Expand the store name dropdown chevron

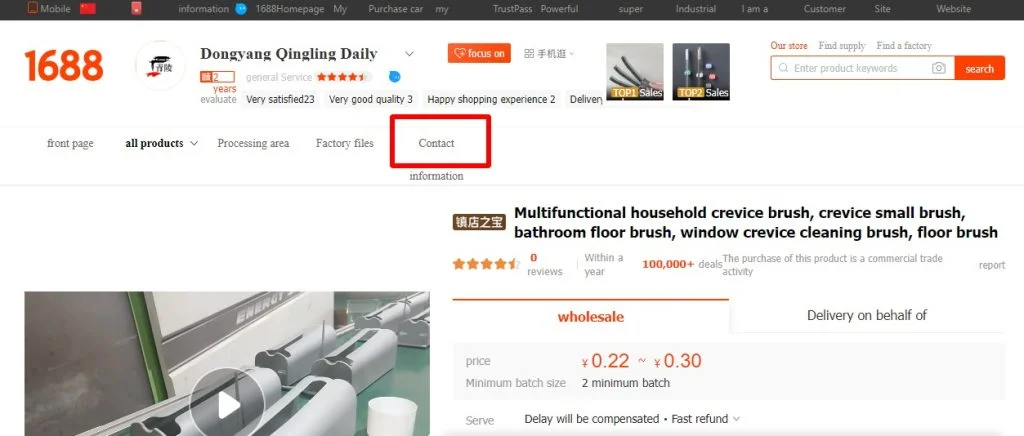pyautogui.click(x=409, y=54)
